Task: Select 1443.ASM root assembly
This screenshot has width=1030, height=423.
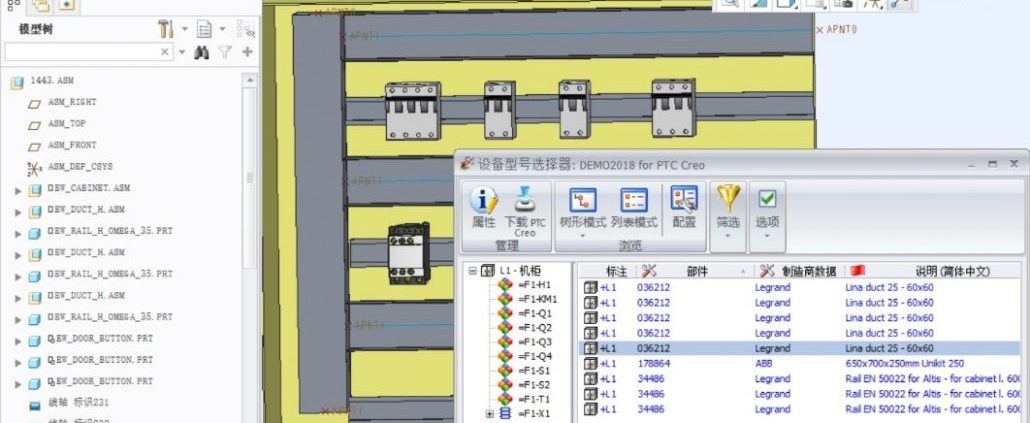Action: click(x=51, y=81)
